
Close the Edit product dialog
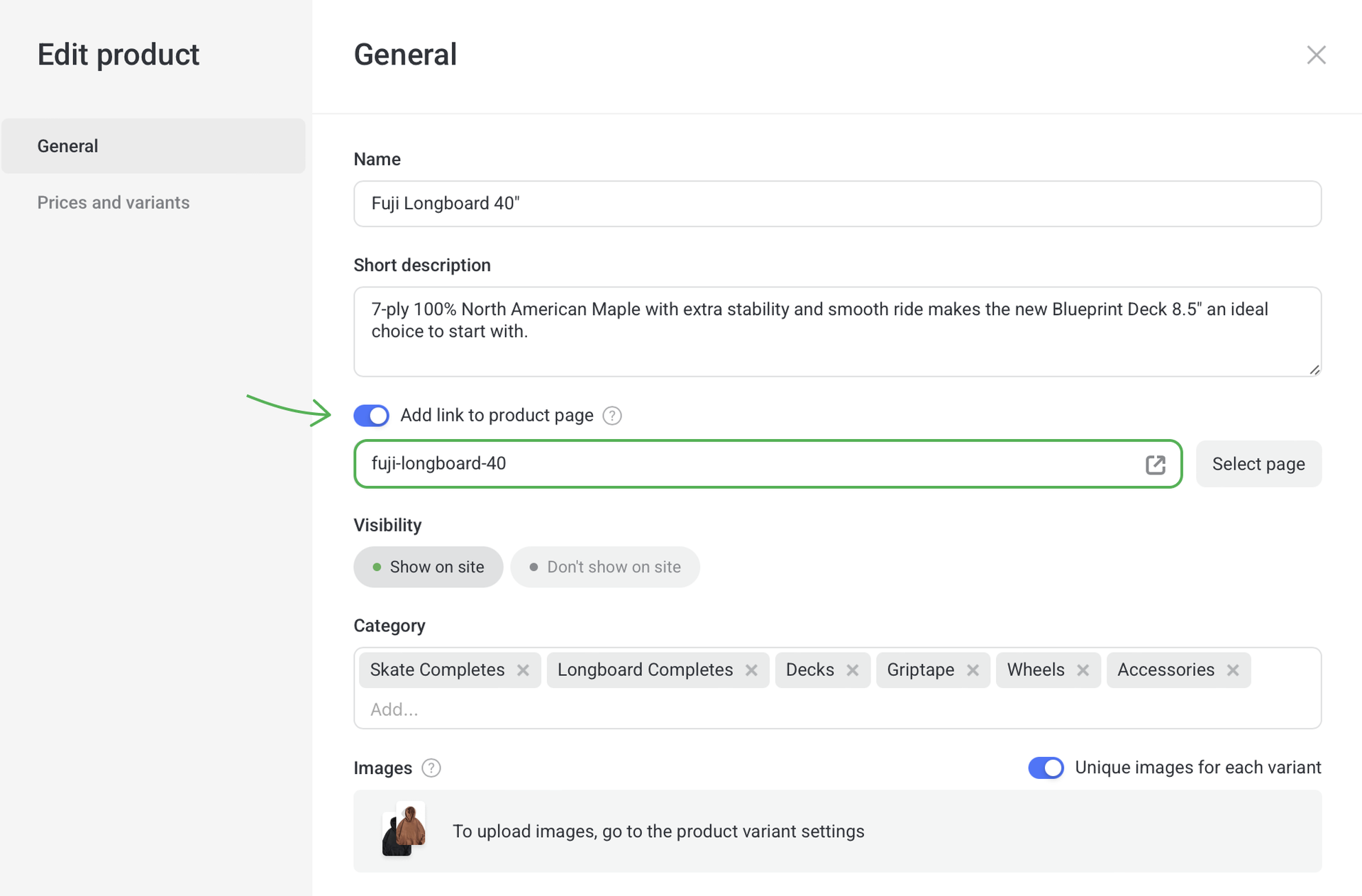tap(1316, 55)
